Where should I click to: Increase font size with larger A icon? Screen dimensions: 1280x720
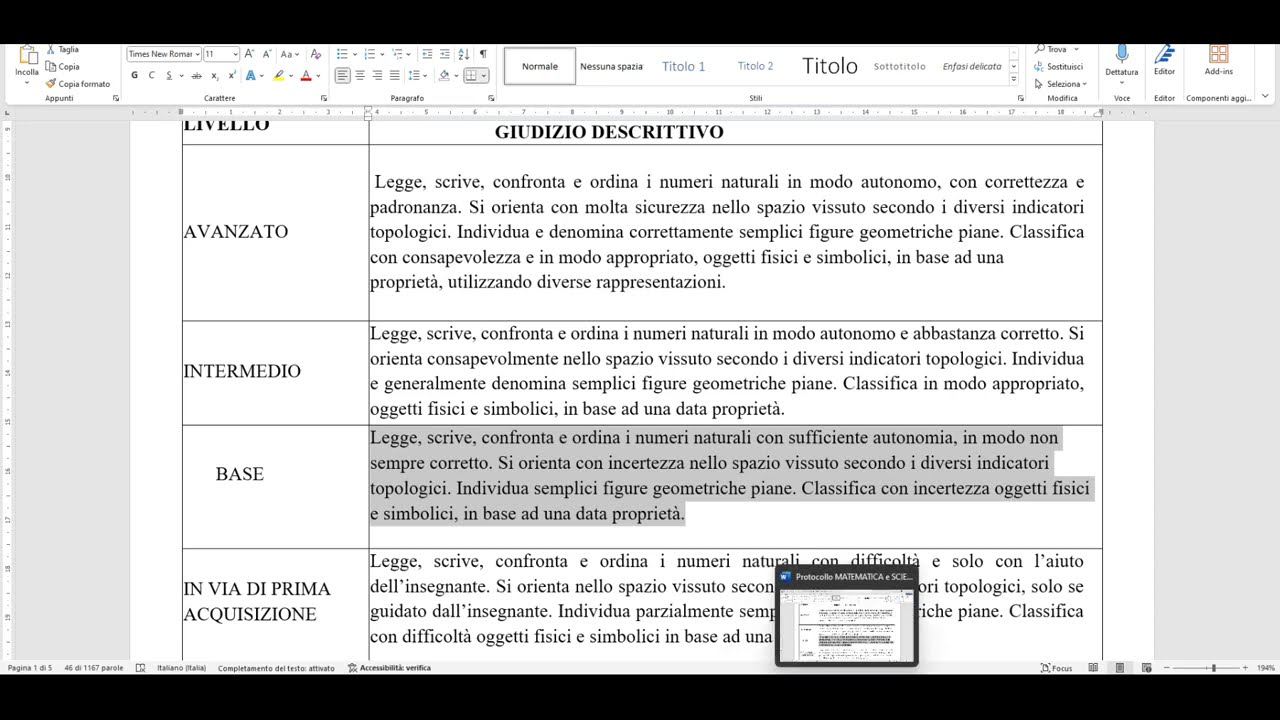pos(249,54)
